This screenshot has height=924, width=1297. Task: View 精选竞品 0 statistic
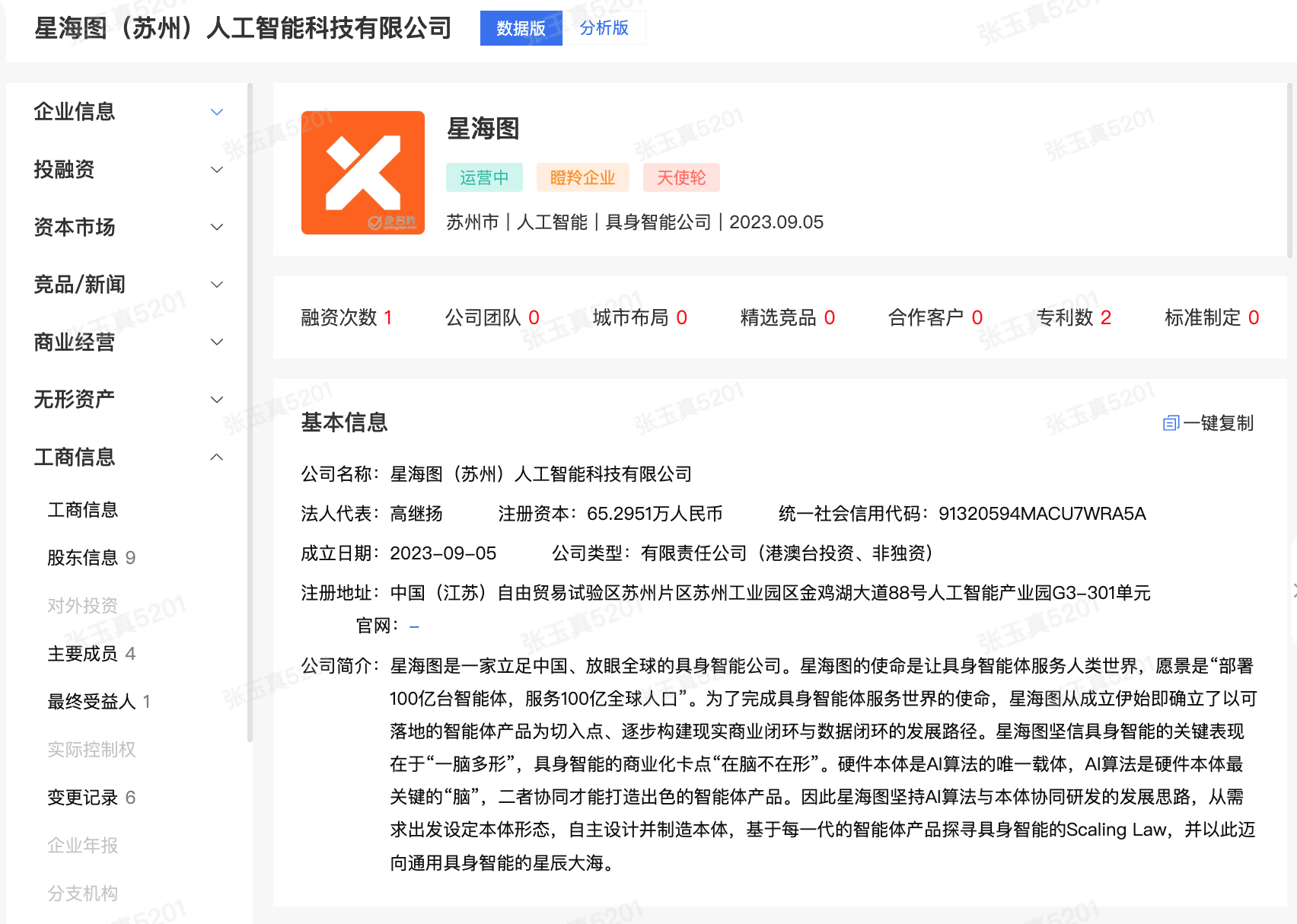(x=788, y=317)
